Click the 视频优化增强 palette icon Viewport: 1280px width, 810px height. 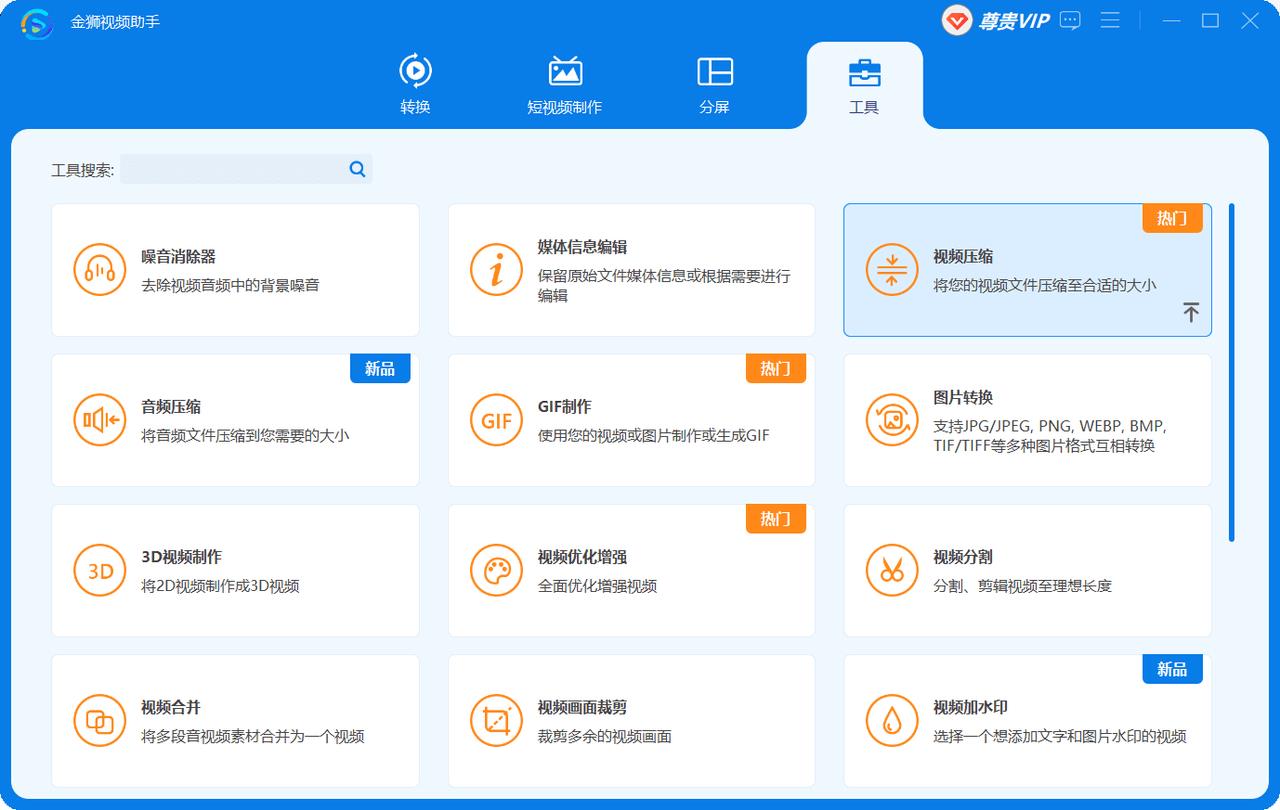click(496, 570)
